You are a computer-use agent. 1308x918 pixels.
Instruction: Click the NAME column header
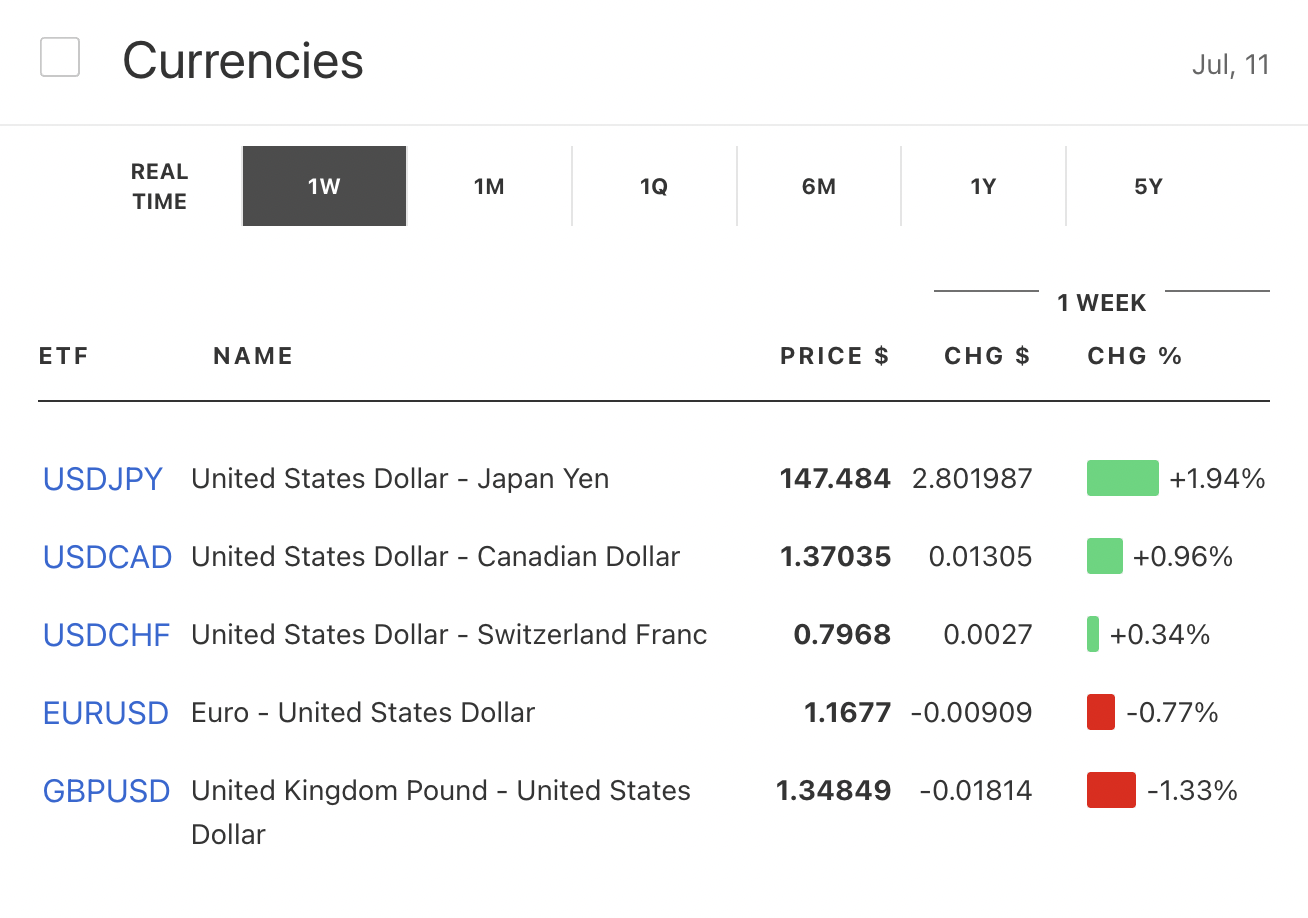(x=253, y=356)
